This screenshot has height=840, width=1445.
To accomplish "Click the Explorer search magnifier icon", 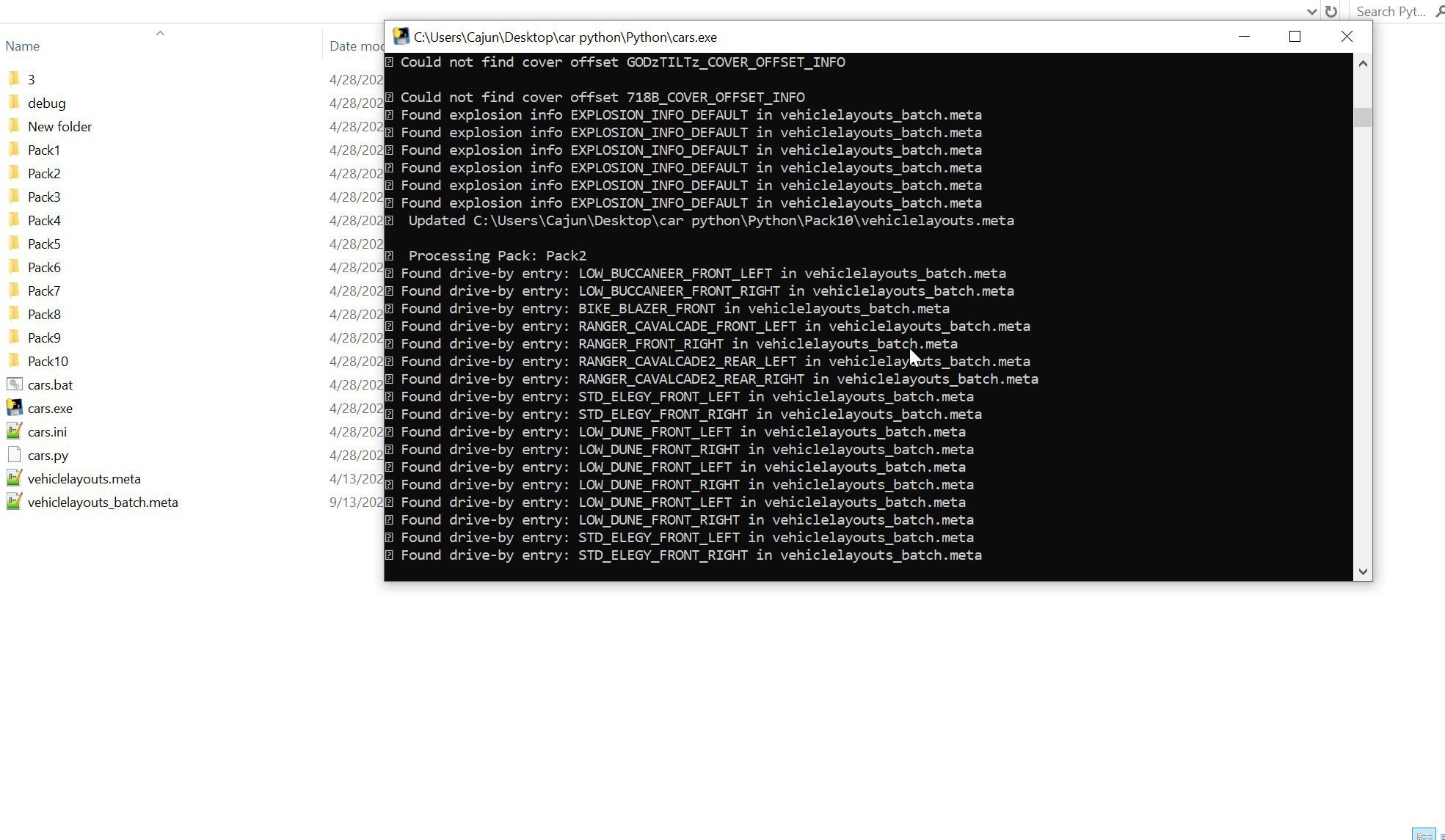I will tap(1439, 11).
